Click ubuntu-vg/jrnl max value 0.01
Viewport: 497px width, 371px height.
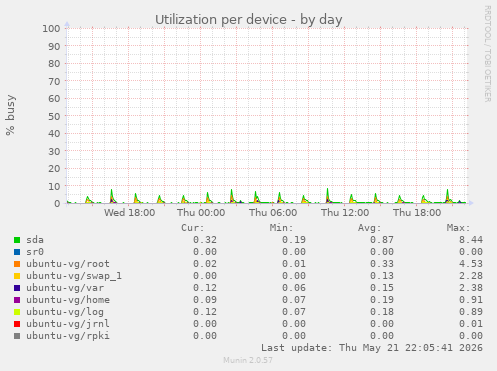point(471,324)
